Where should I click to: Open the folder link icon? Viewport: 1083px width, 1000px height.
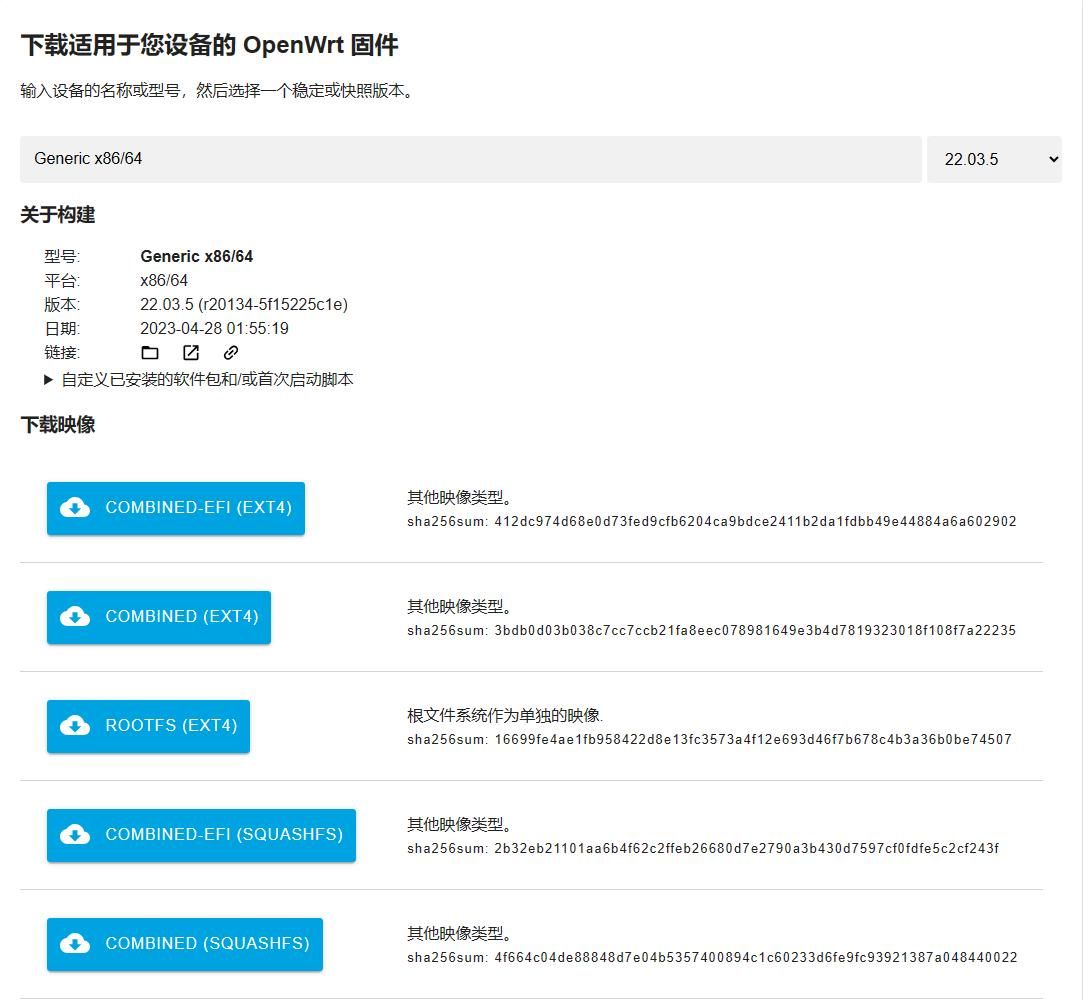point(150,353)
